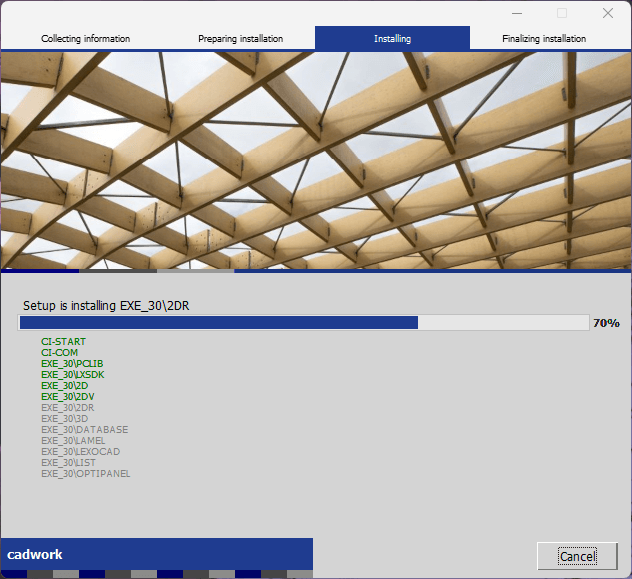Screen dimensions: 632x579
Task: Click the EXE_30\PCLIB list entry
Action: (72, 363)
